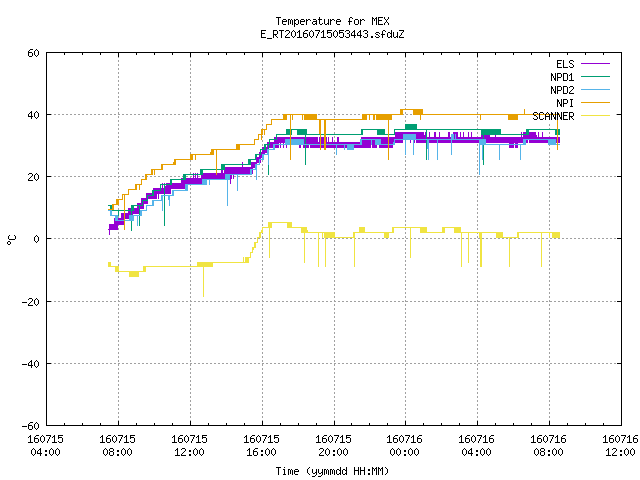Click the x-axis tick label 160716 08:00

549,446
